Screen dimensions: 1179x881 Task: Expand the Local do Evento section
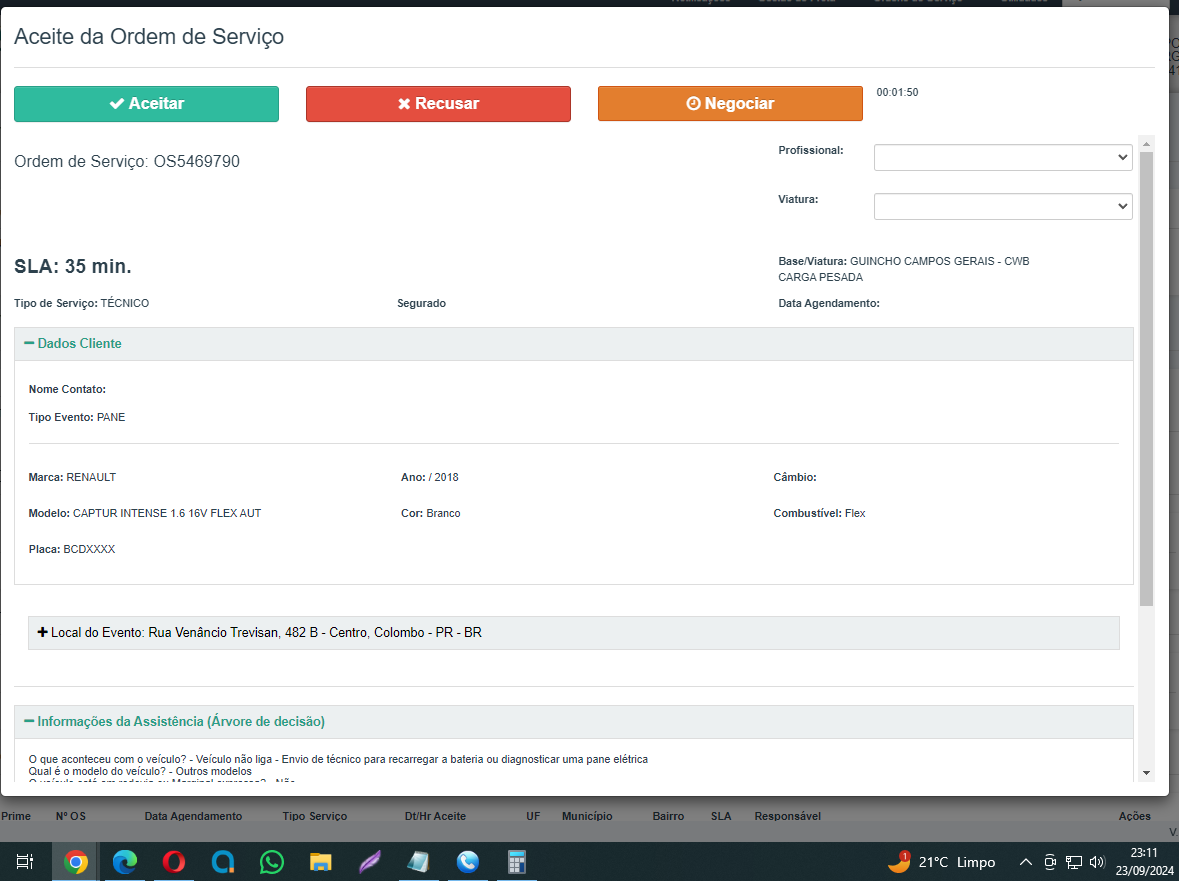click(x=259, y=633)
